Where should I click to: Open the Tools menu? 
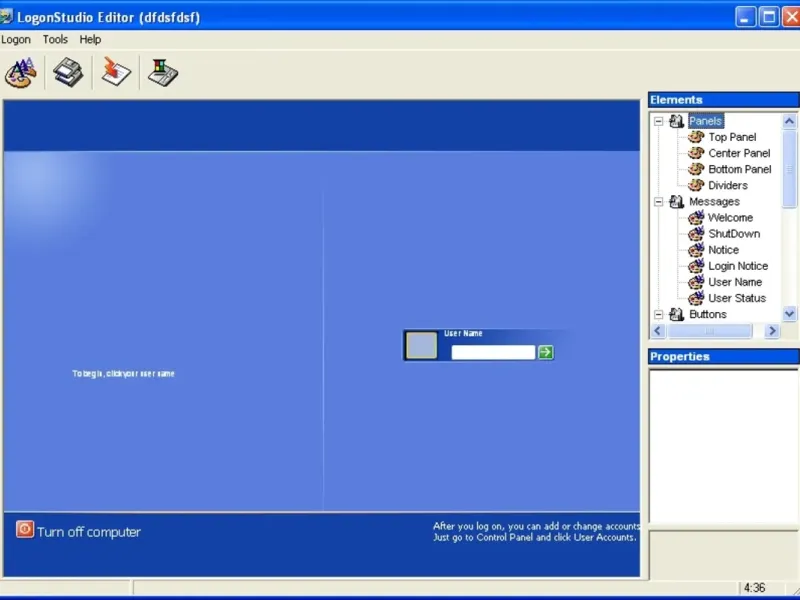pos(55,39)
